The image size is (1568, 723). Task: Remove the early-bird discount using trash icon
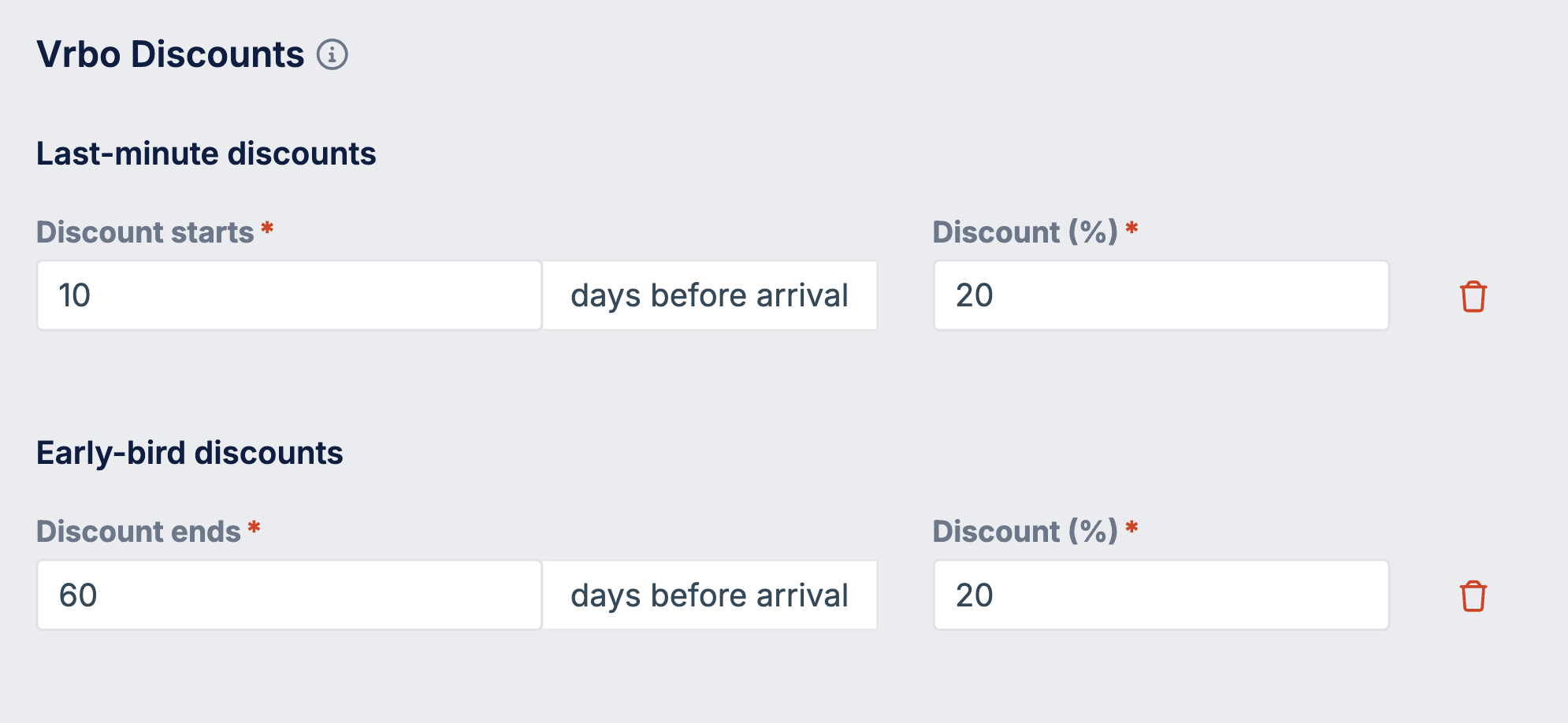click(x=1473, y=595)
